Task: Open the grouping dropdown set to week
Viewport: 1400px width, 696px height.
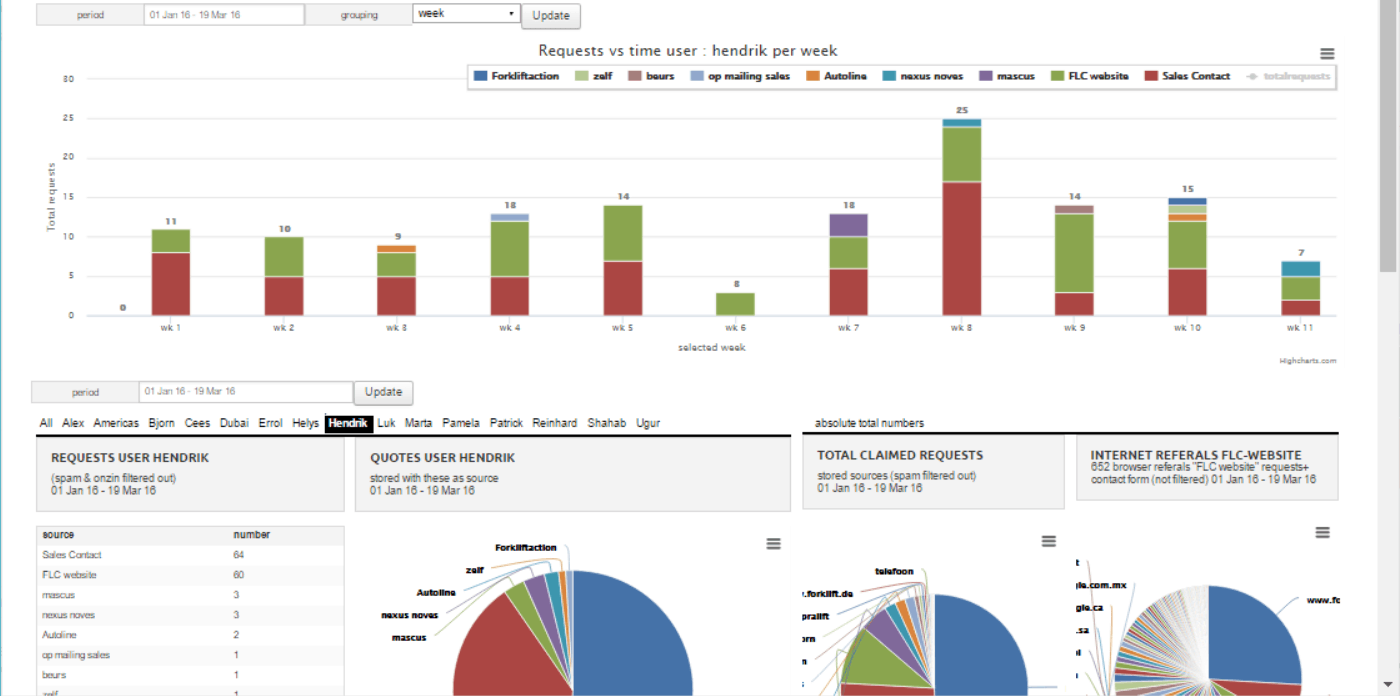Action: [x=466, y=14]
